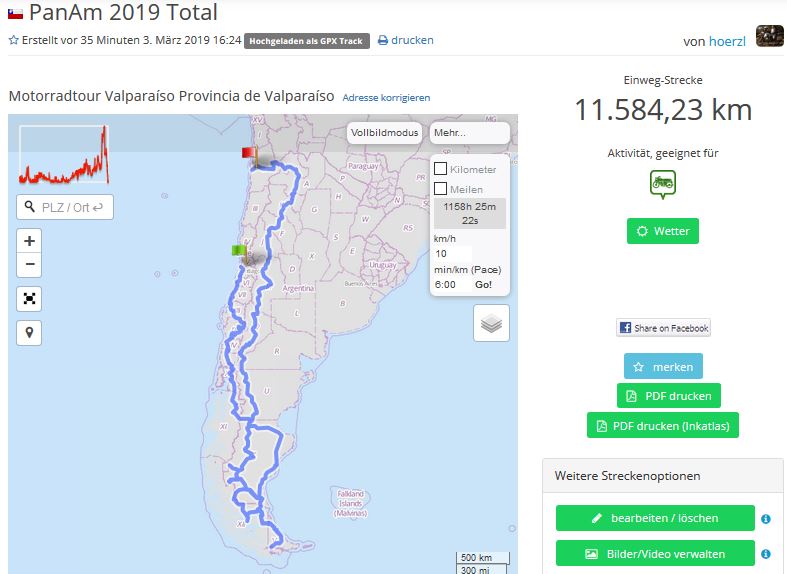The width and height of the screenshot is (787, 574).
Task: Open the map layers icon
Action: [x=491, y=323]
